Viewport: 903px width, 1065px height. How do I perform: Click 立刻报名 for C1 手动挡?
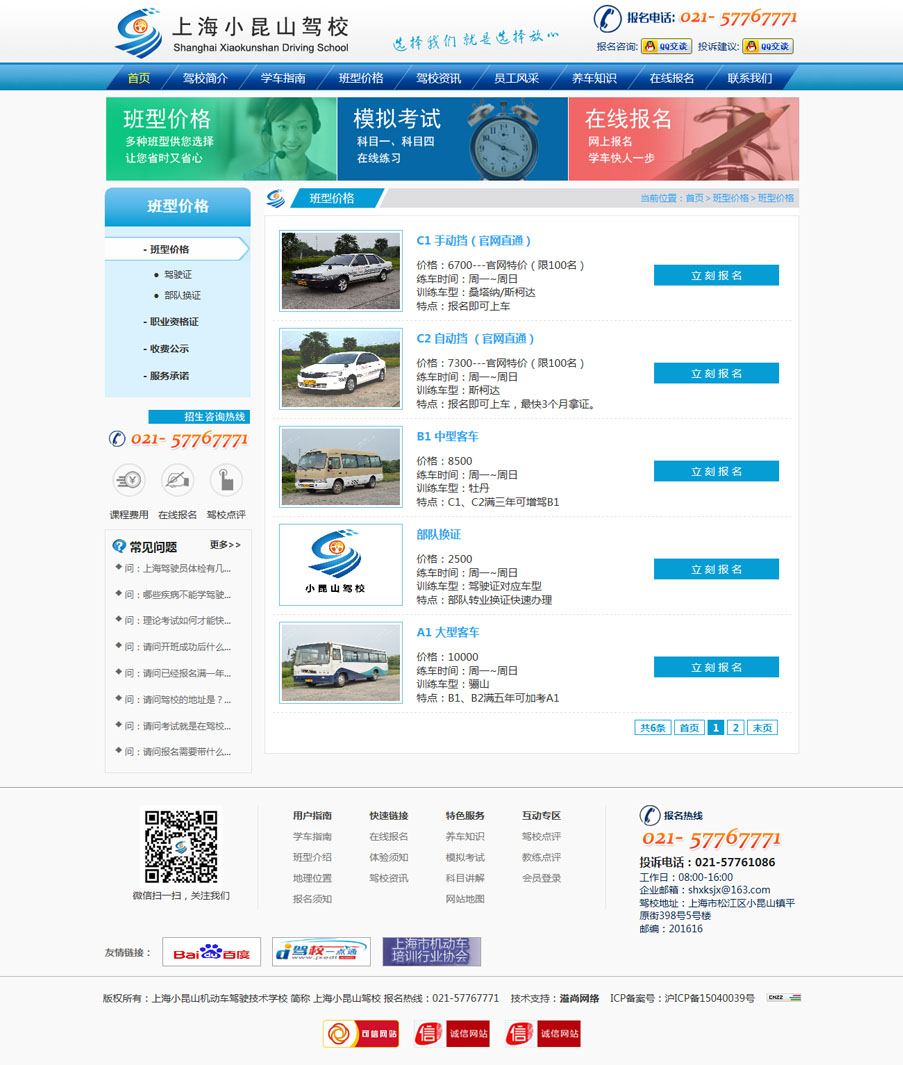coord(716,275)
